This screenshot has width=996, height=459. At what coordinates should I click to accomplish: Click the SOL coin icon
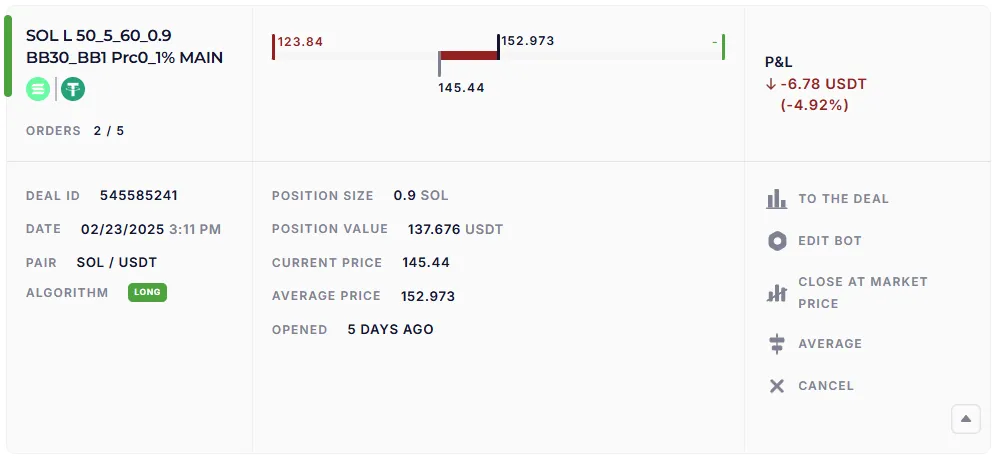click(x=38, y=89)
